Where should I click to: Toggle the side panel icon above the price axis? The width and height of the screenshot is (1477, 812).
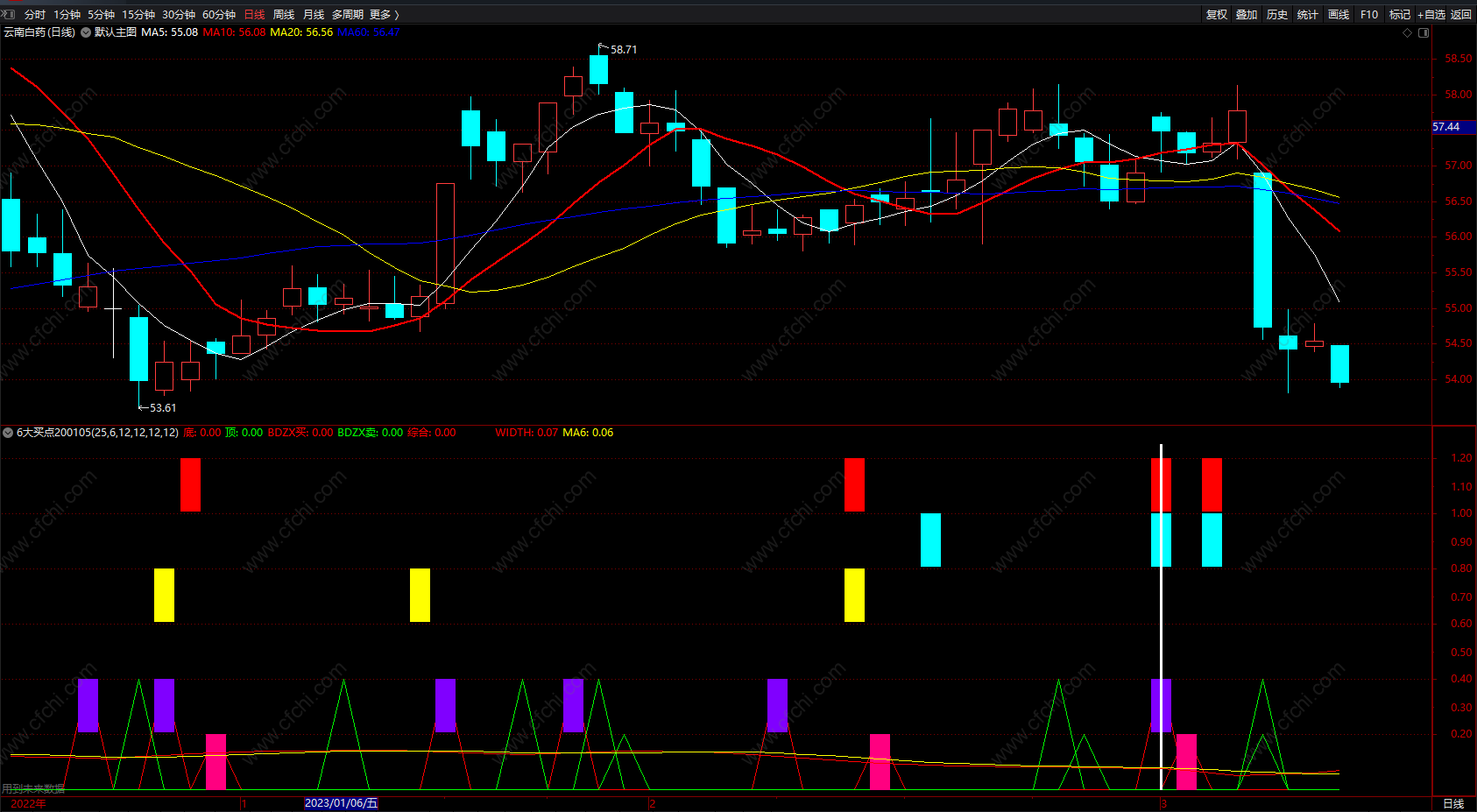click(x=1424, y=33)
